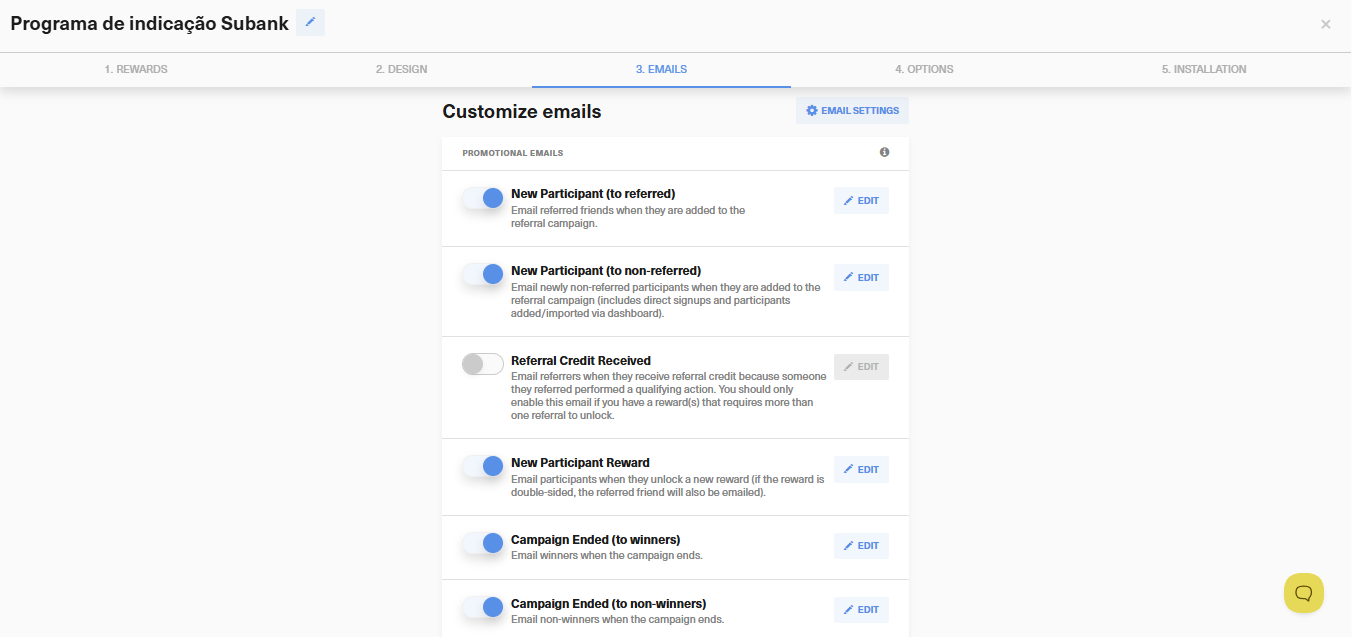Click the 'New Participant Reward' row title
Screen dimensions: 1352x637
580,463
